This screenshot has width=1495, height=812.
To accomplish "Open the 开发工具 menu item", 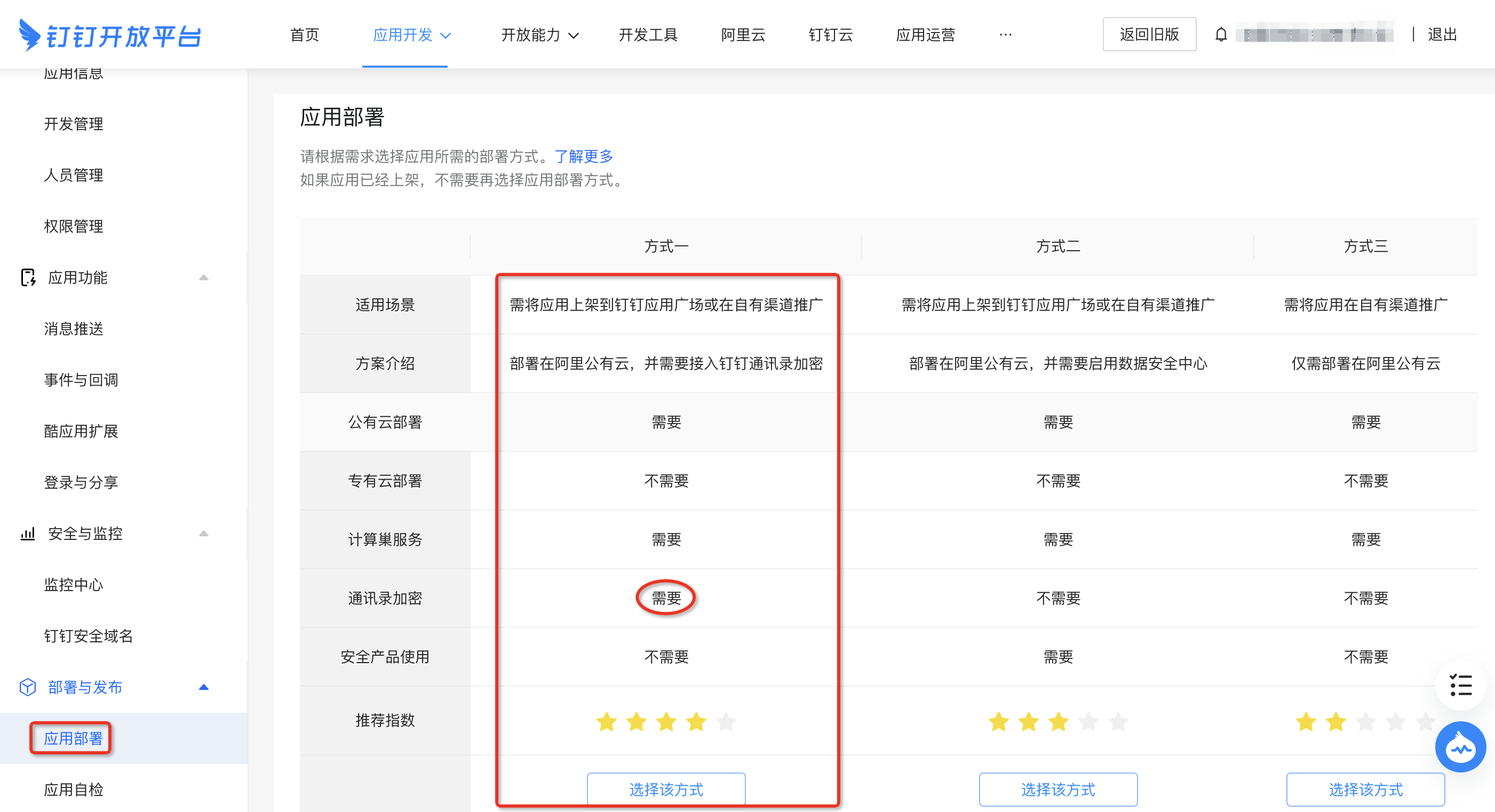I will (648, 35).
